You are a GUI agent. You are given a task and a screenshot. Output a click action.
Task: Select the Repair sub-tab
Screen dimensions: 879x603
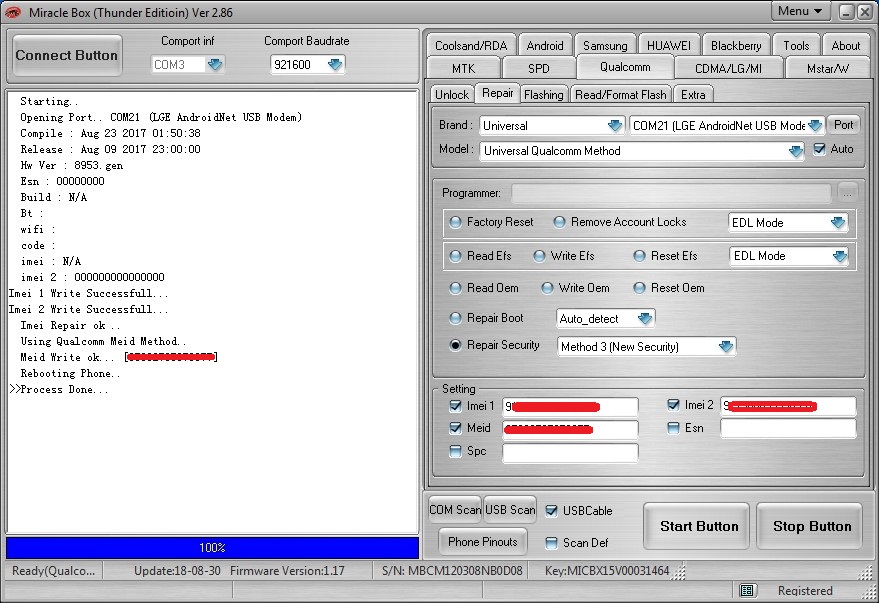click(498, 93)
